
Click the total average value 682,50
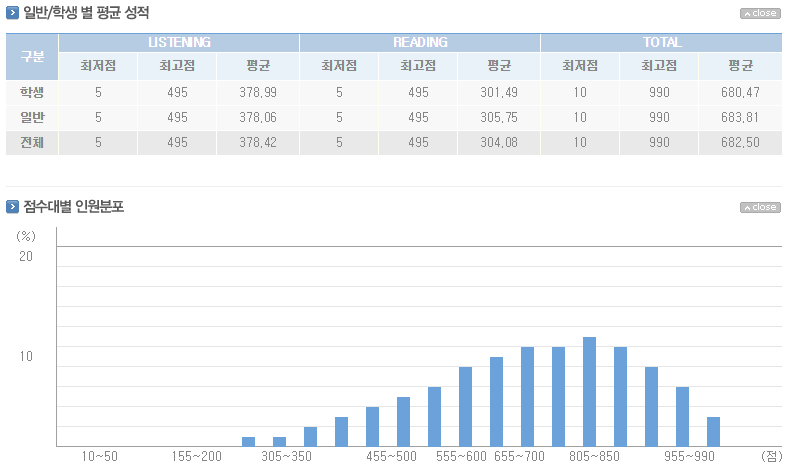pos(740,142)
